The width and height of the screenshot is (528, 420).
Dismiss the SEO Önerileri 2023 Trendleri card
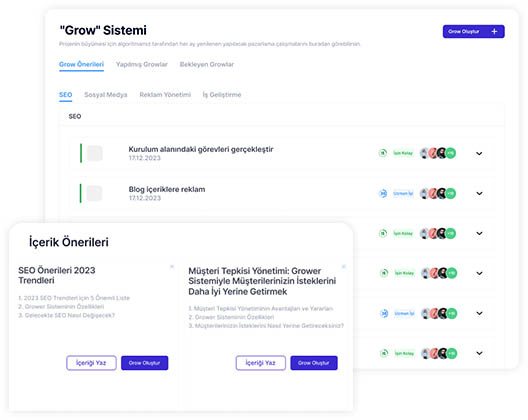pos(172,266)
